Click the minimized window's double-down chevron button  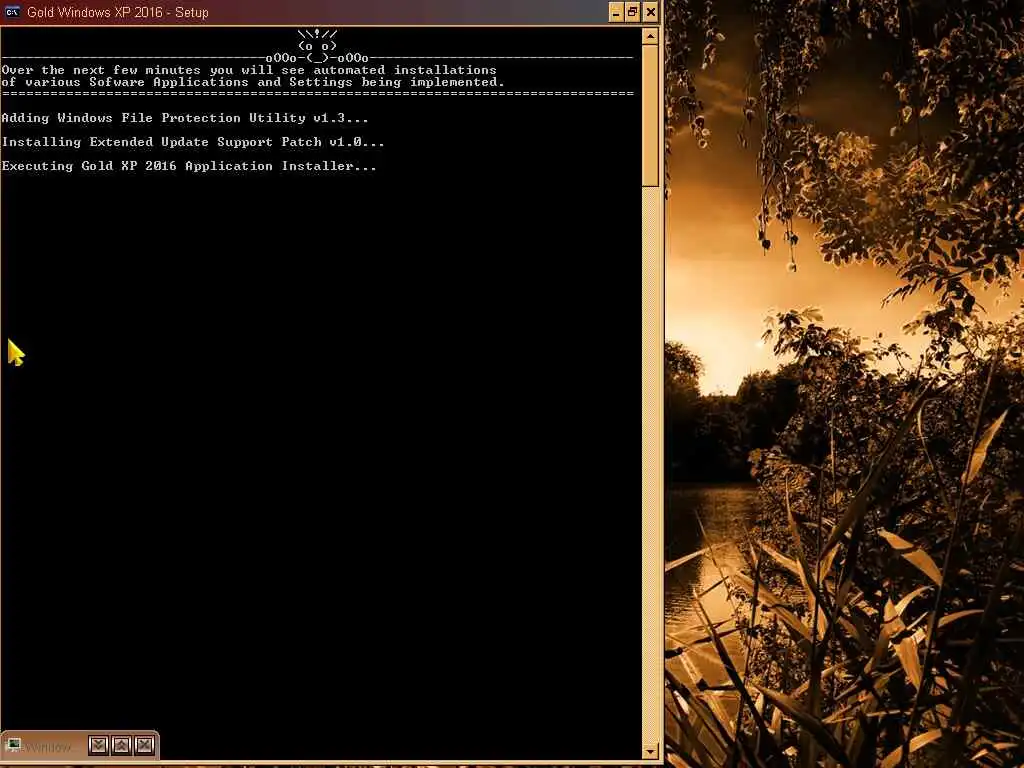pyautogui.click(x=98, y=745)
